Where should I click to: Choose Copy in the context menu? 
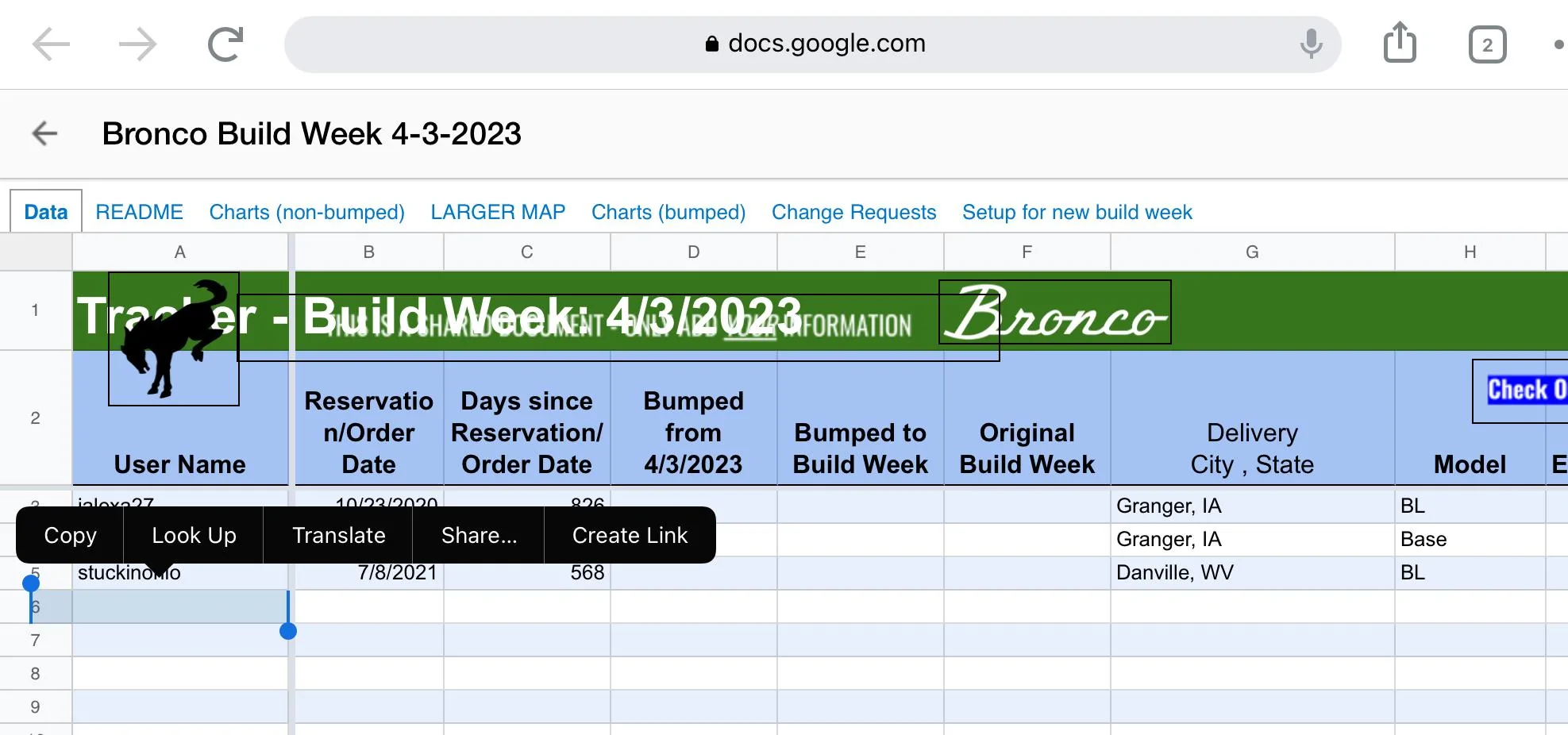click(70, 535)
